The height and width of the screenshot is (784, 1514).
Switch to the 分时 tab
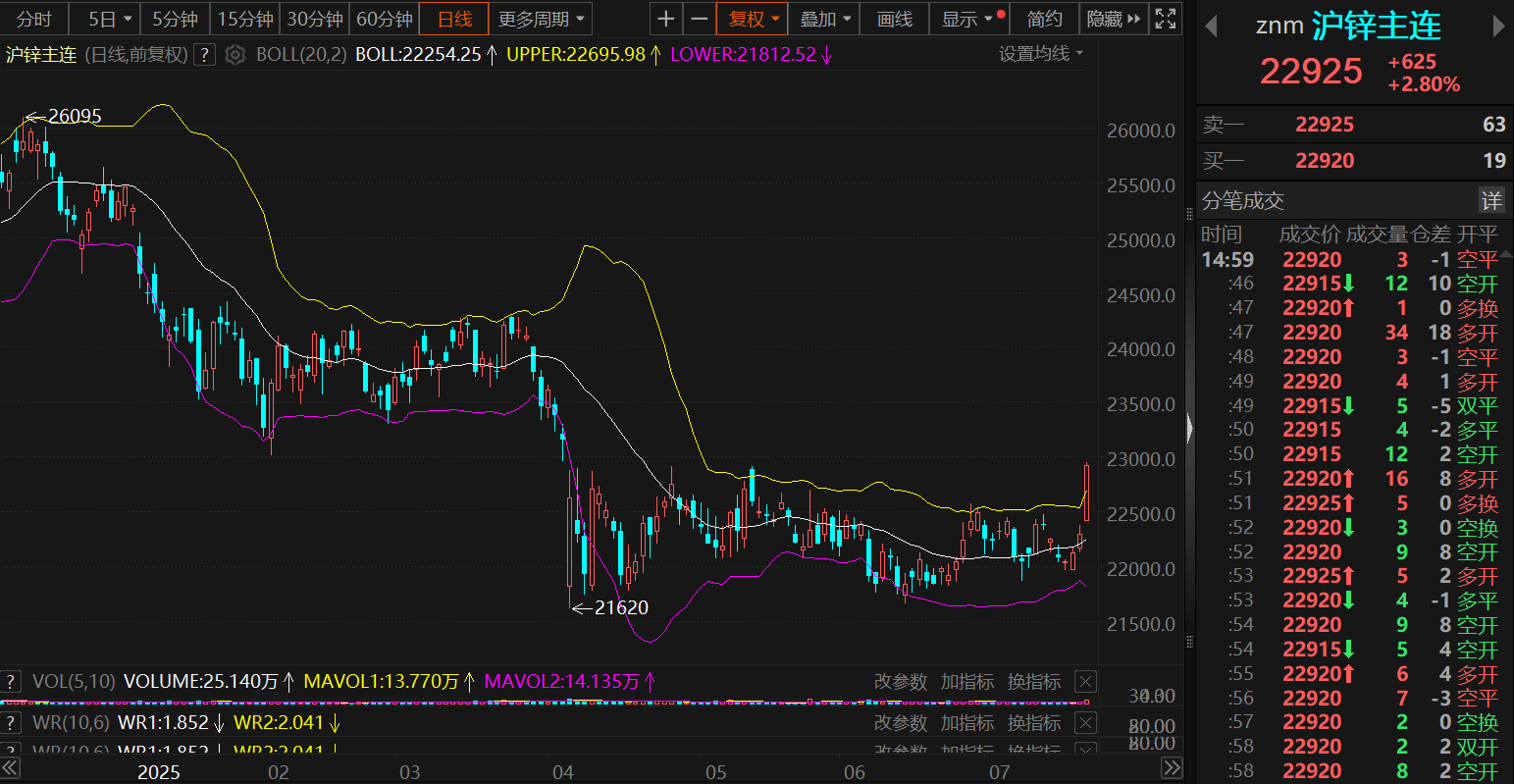point(34,19)
